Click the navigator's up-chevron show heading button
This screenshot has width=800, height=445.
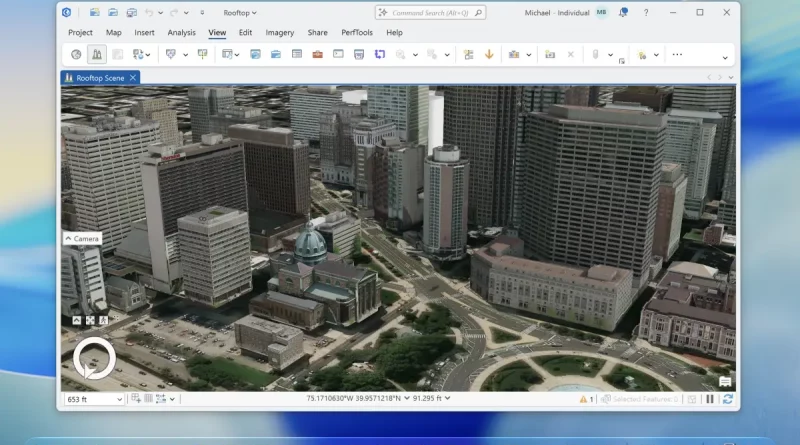tap(76, 320)
